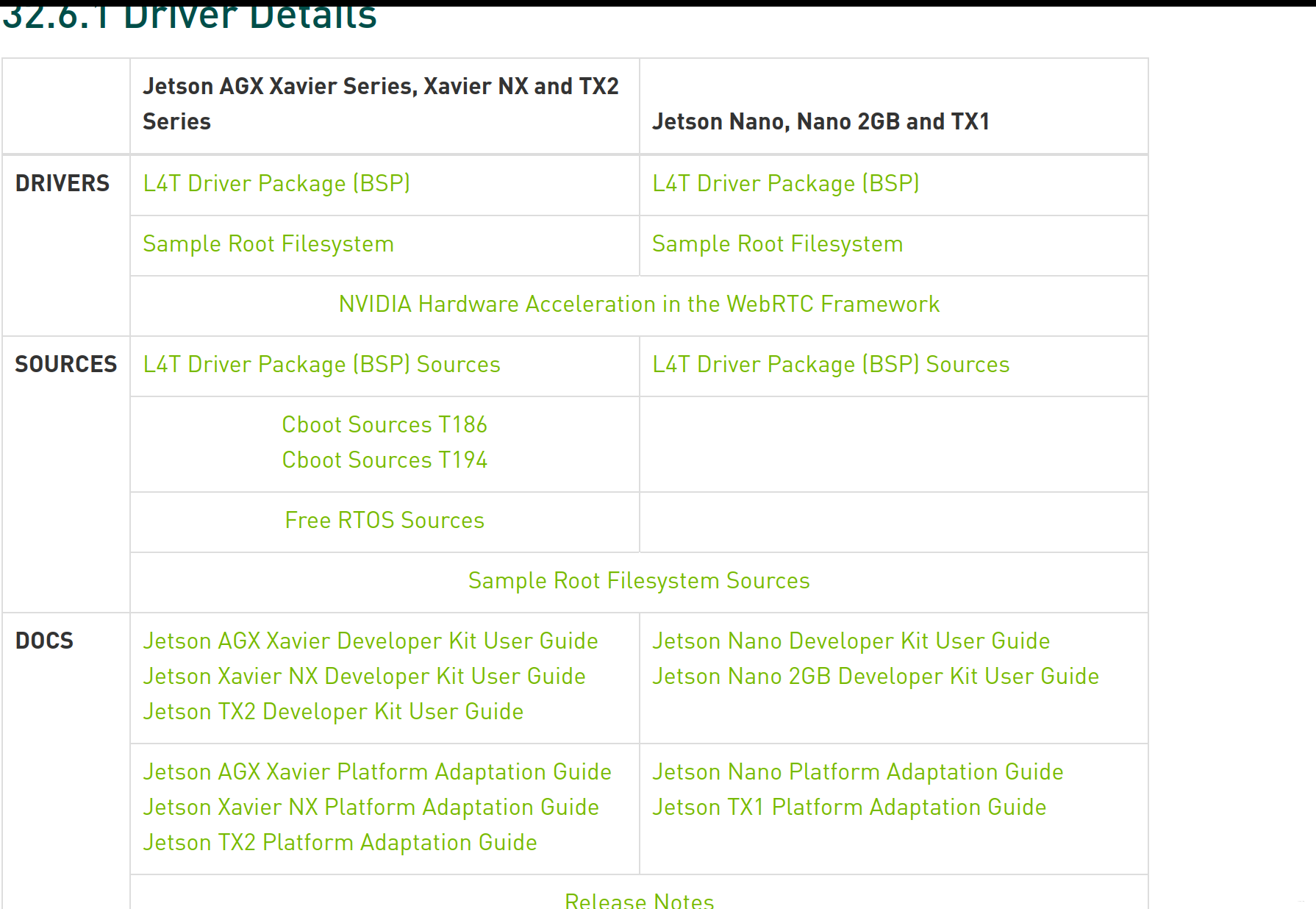Open Jetson Nano 2GB Developer Kit User Guide
1316x909 pixels.
[876, 676]
